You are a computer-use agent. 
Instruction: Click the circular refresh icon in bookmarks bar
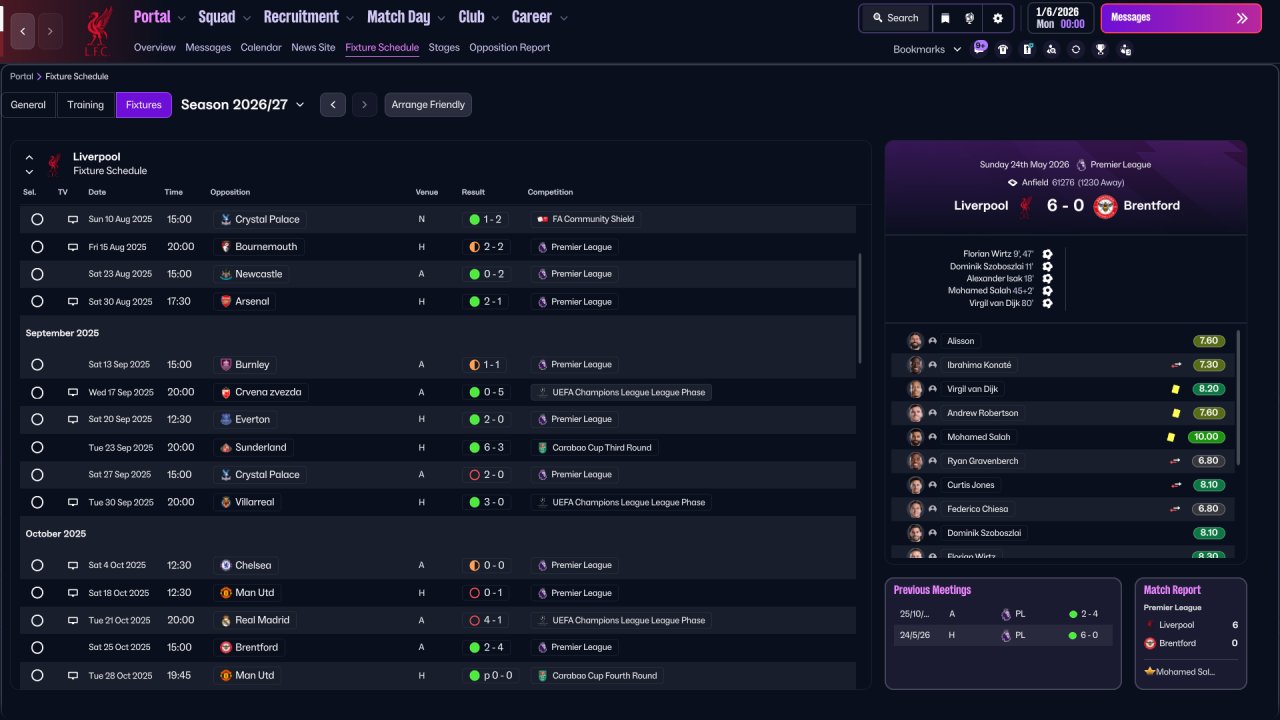click(x=1076, y=49)
